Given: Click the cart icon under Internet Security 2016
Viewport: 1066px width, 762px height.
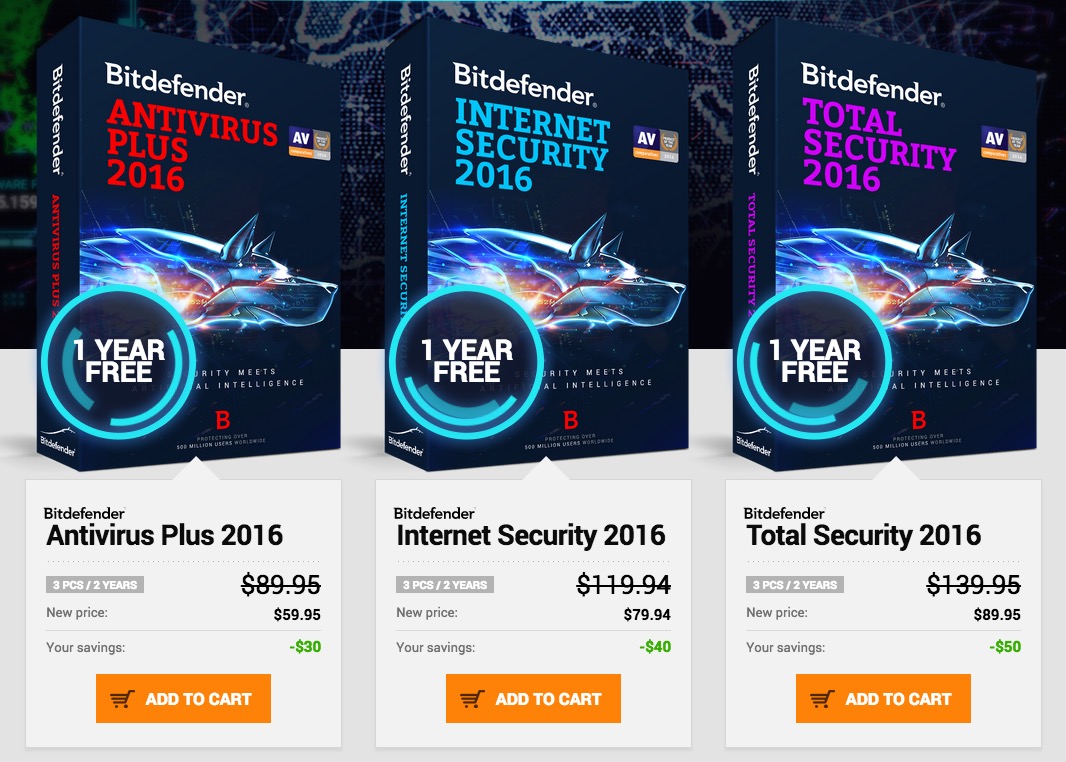Looking at the screenshot, I should 473,700.
